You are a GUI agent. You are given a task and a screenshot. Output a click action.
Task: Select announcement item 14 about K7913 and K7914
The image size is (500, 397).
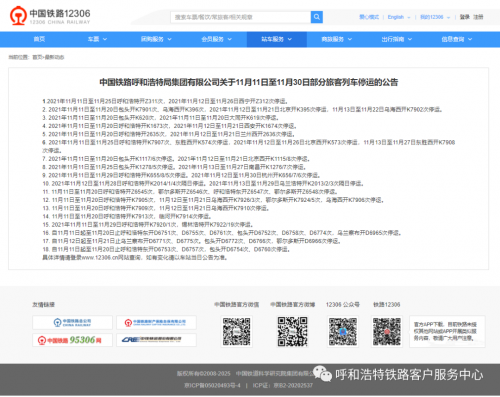pyautogui.click(x=127, y=216)
